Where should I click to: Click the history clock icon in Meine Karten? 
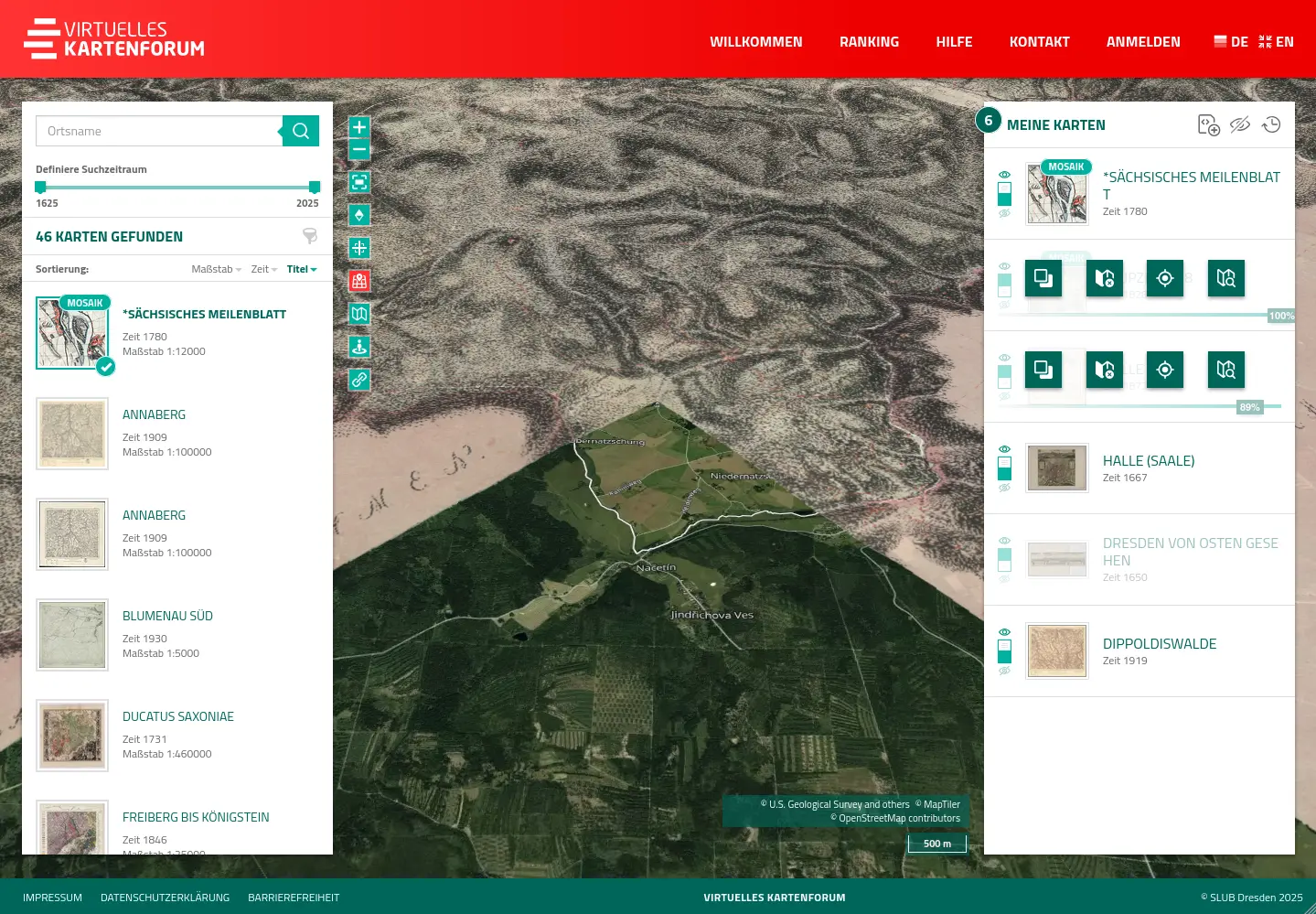(1271, 125)
